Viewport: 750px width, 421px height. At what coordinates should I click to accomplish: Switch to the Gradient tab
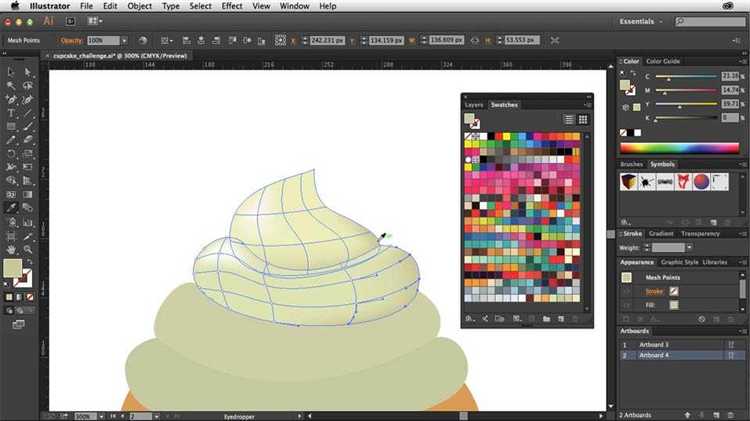(x=662, y=233)
